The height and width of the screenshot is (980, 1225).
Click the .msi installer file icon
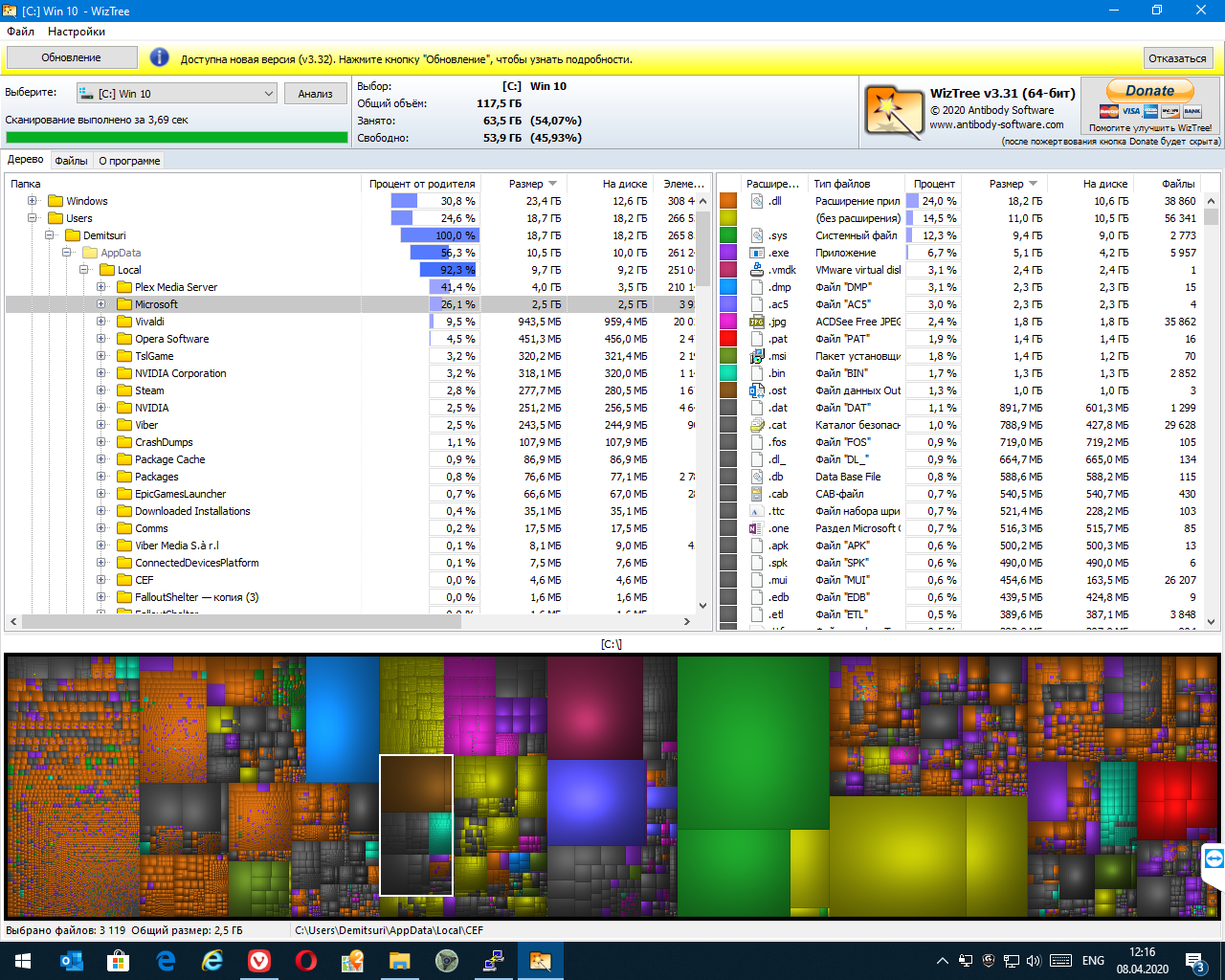click(757, 356)
